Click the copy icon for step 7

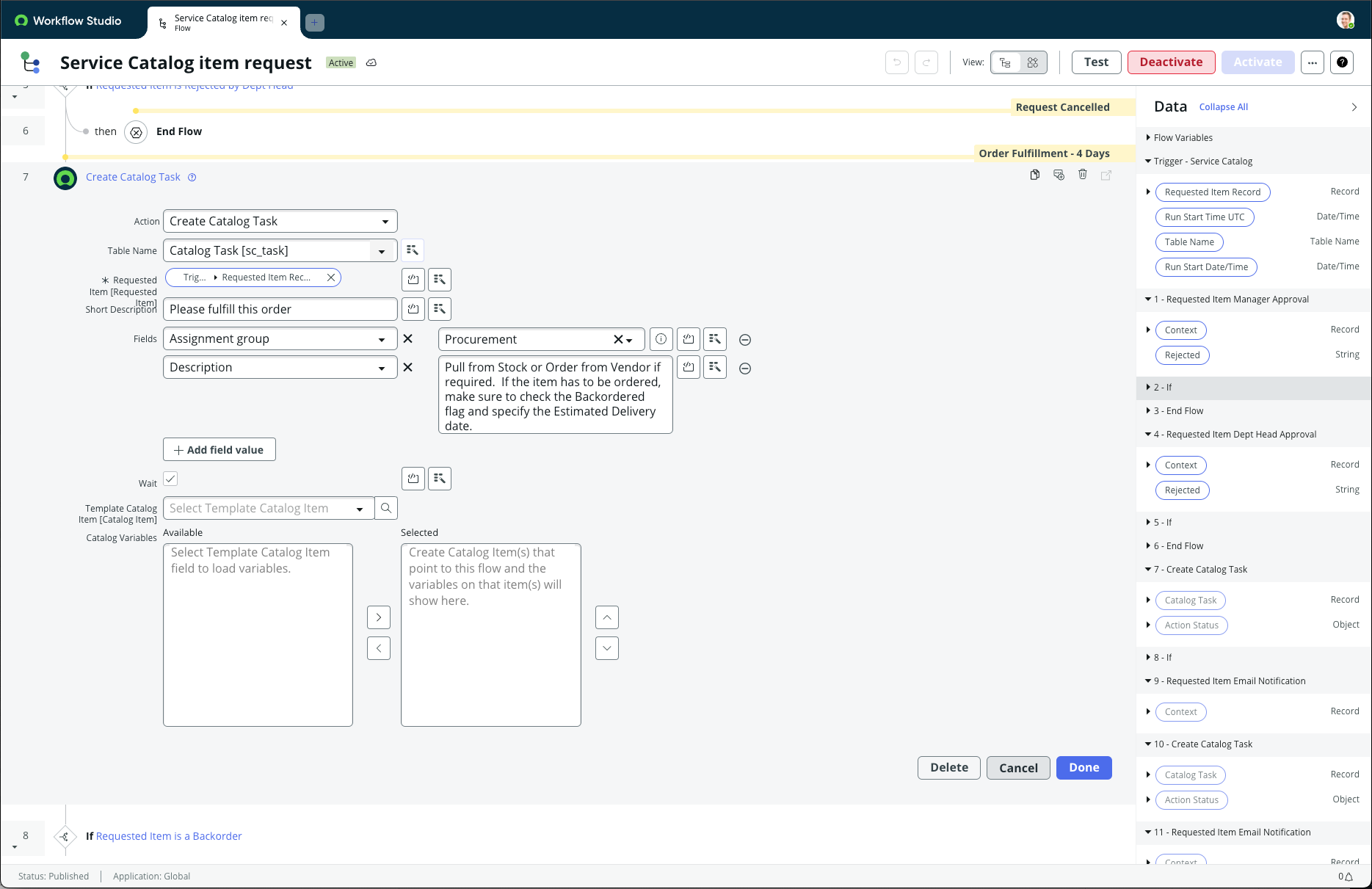[1035, 175]
